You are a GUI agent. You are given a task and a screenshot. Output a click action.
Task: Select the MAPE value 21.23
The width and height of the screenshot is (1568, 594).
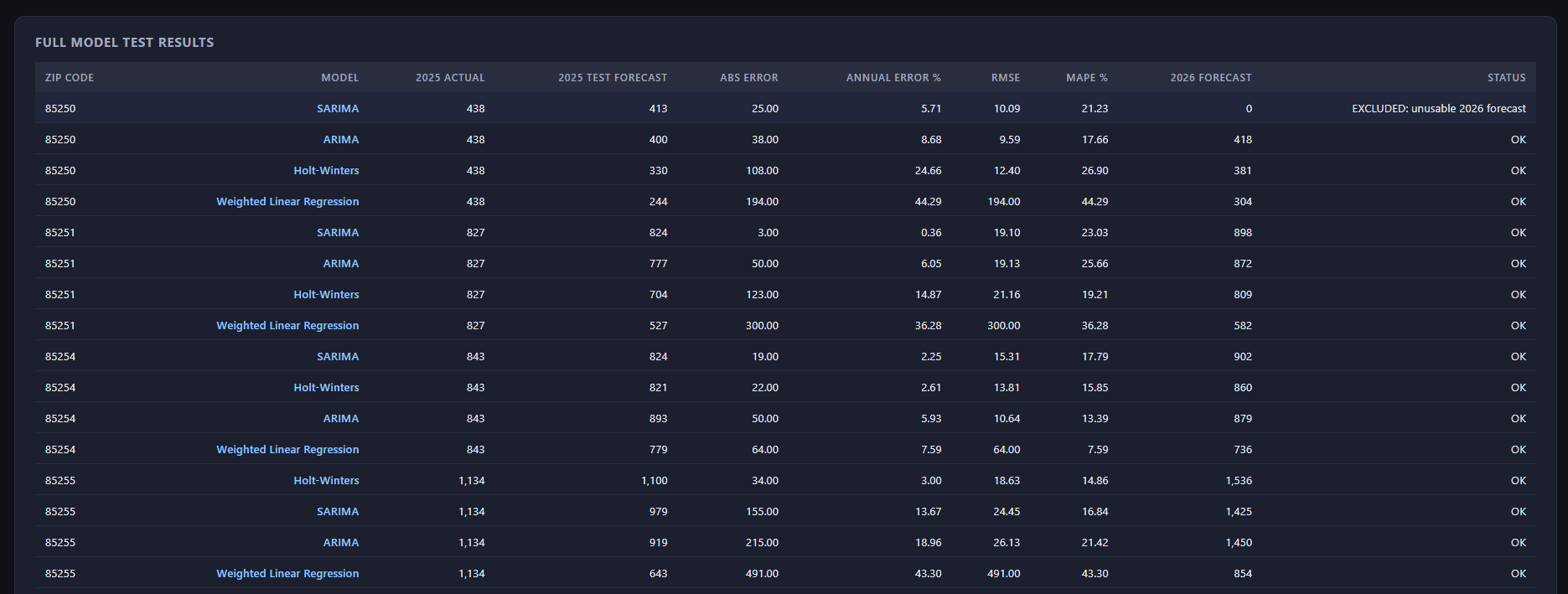click(x=1094, y=109)
